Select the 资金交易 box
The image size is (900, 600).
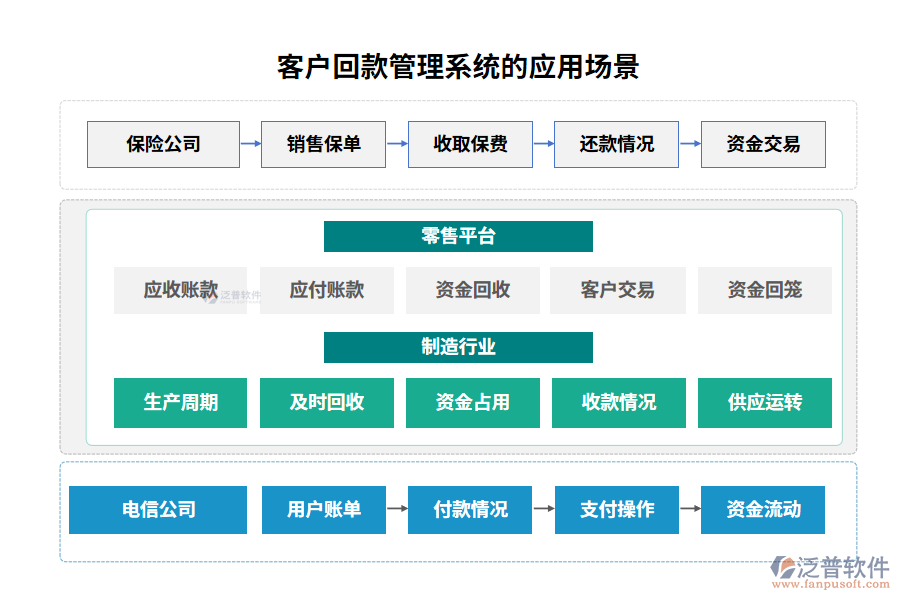(763, 144)
